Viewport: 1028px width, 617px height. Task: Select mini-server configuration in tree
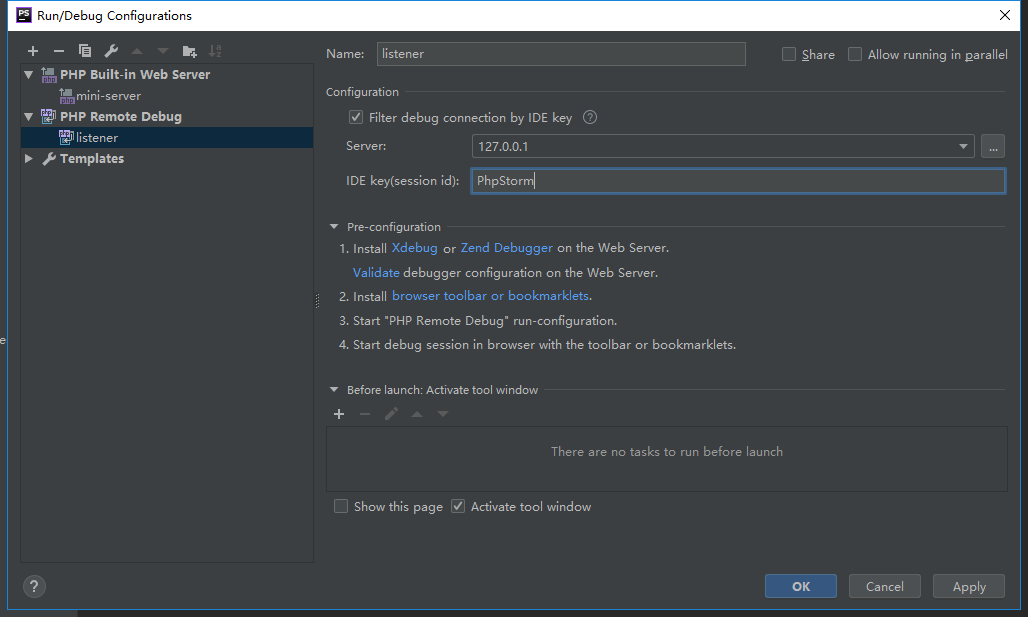click(108, 96)
